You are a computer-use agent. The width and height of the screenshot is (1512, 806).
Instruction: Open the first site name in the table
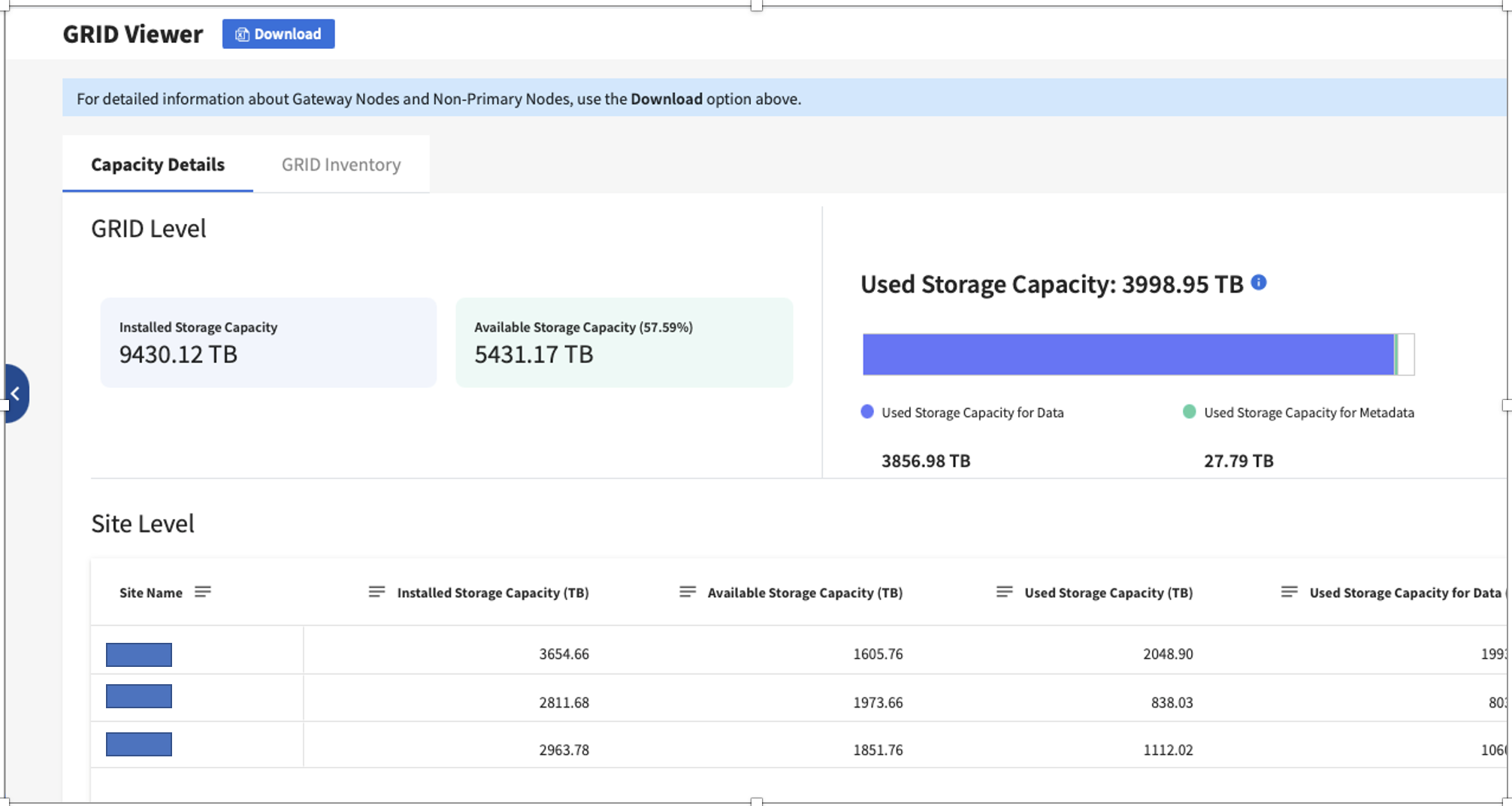139,655
